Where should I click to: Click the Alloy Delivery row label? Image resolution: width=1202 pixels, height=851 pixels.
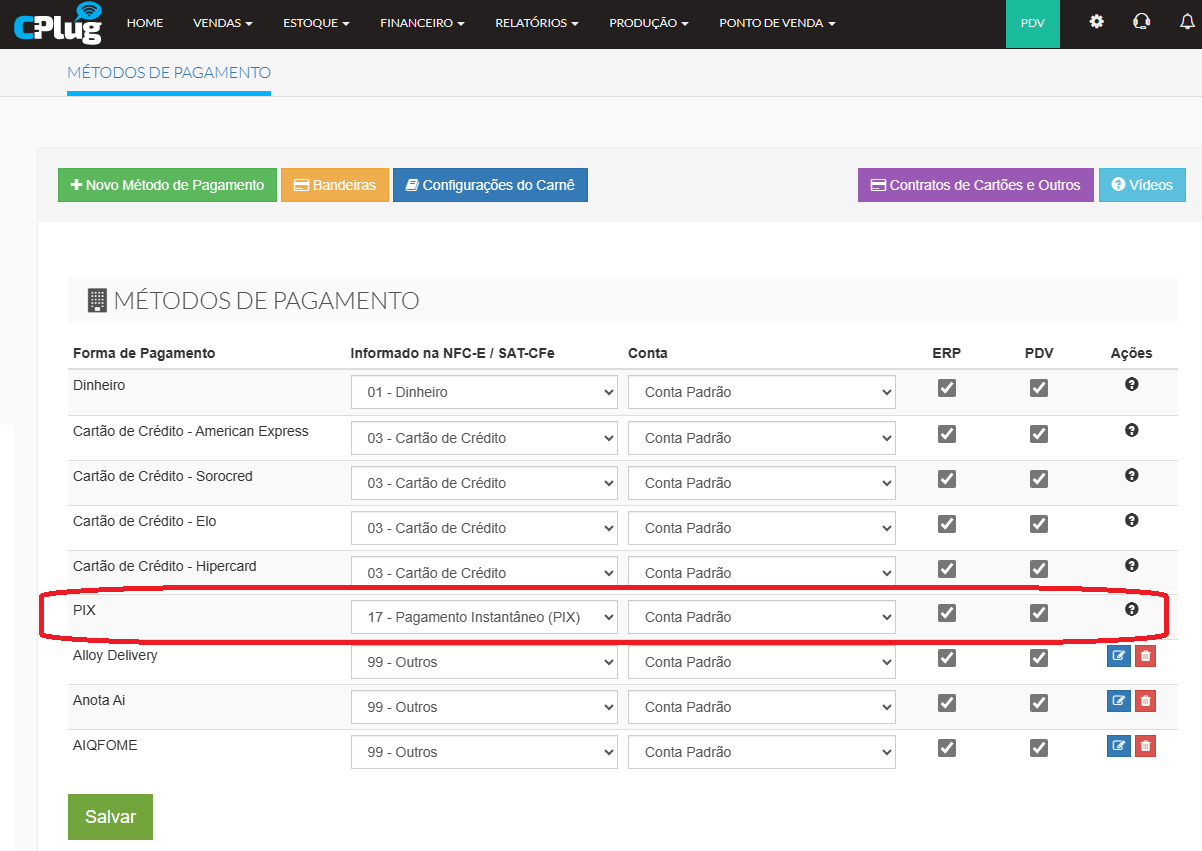[115, 655]
